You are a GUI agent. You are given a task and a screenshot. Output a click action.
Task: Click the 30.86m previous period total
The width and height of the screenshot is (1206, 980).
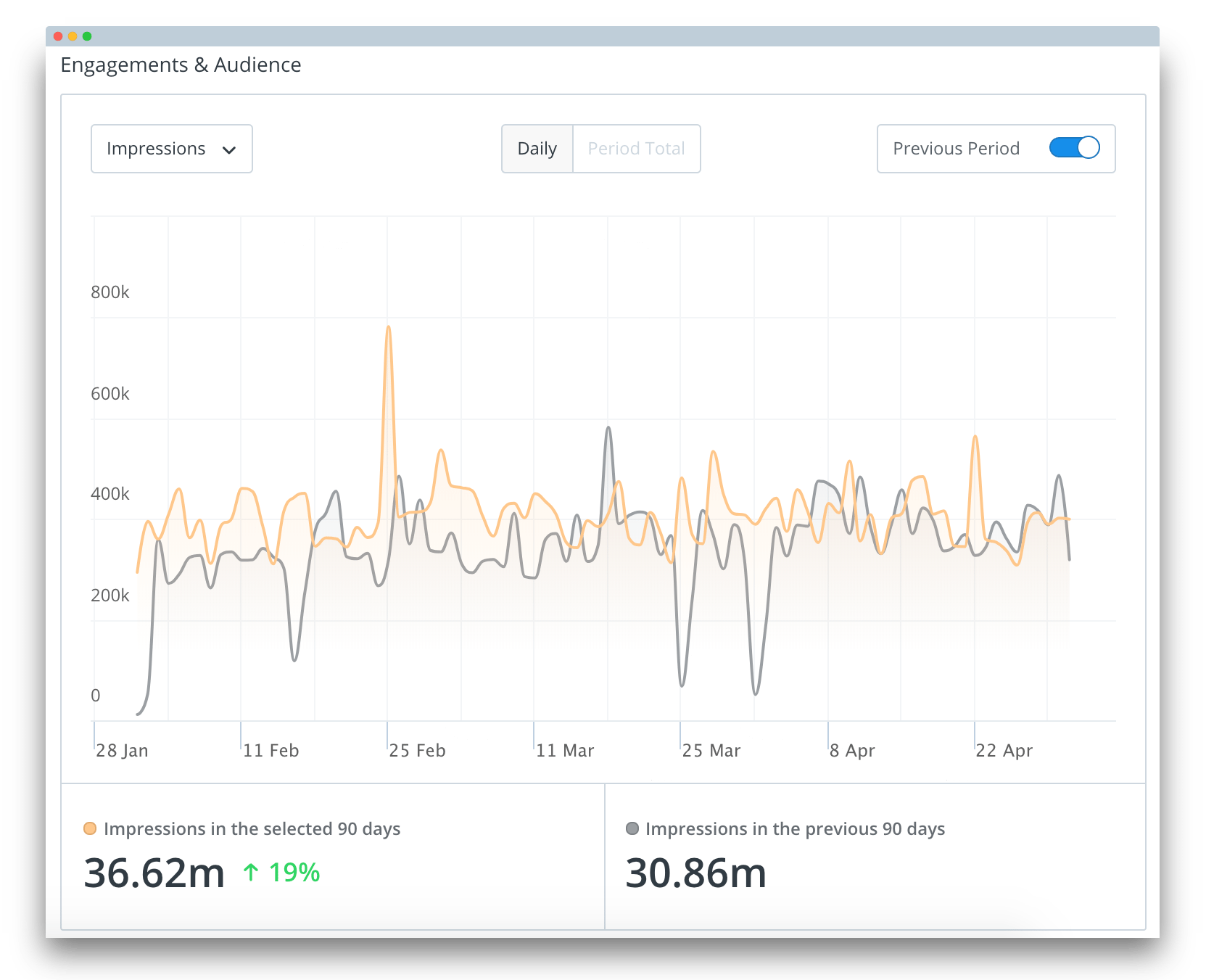pyautogui.click(x=695, y=873)
